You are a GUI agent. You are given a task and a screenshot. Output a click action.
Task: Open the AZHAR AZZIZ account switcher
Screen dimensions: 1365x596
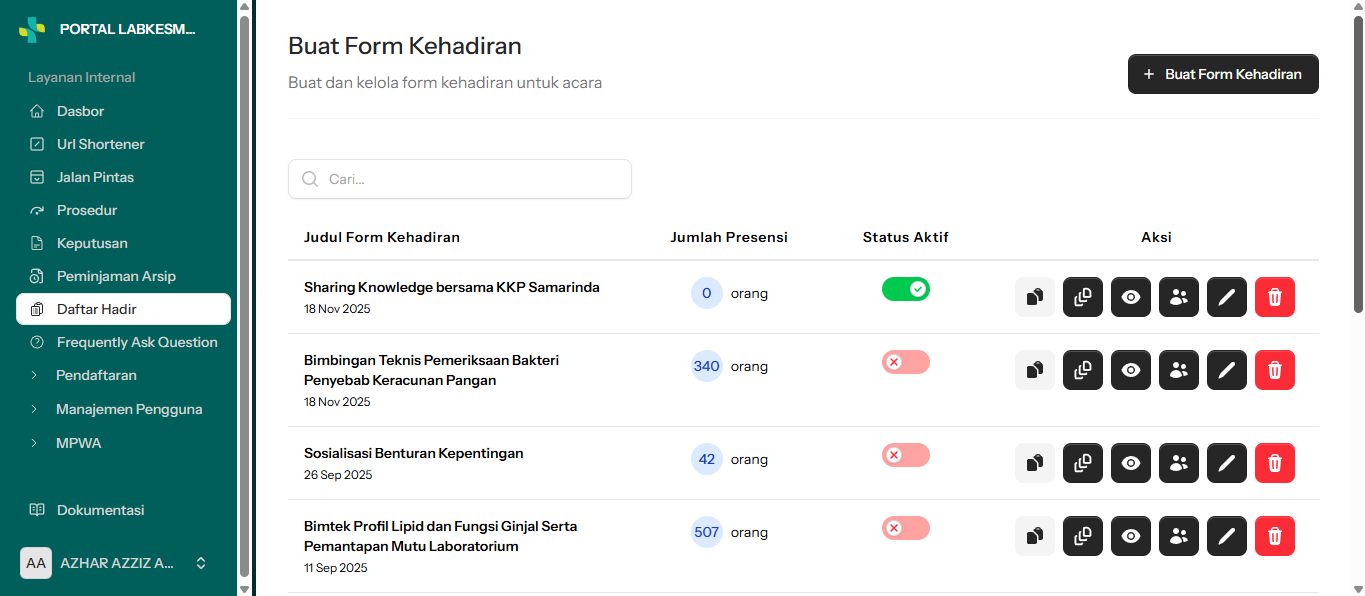[x=115, y=563]
